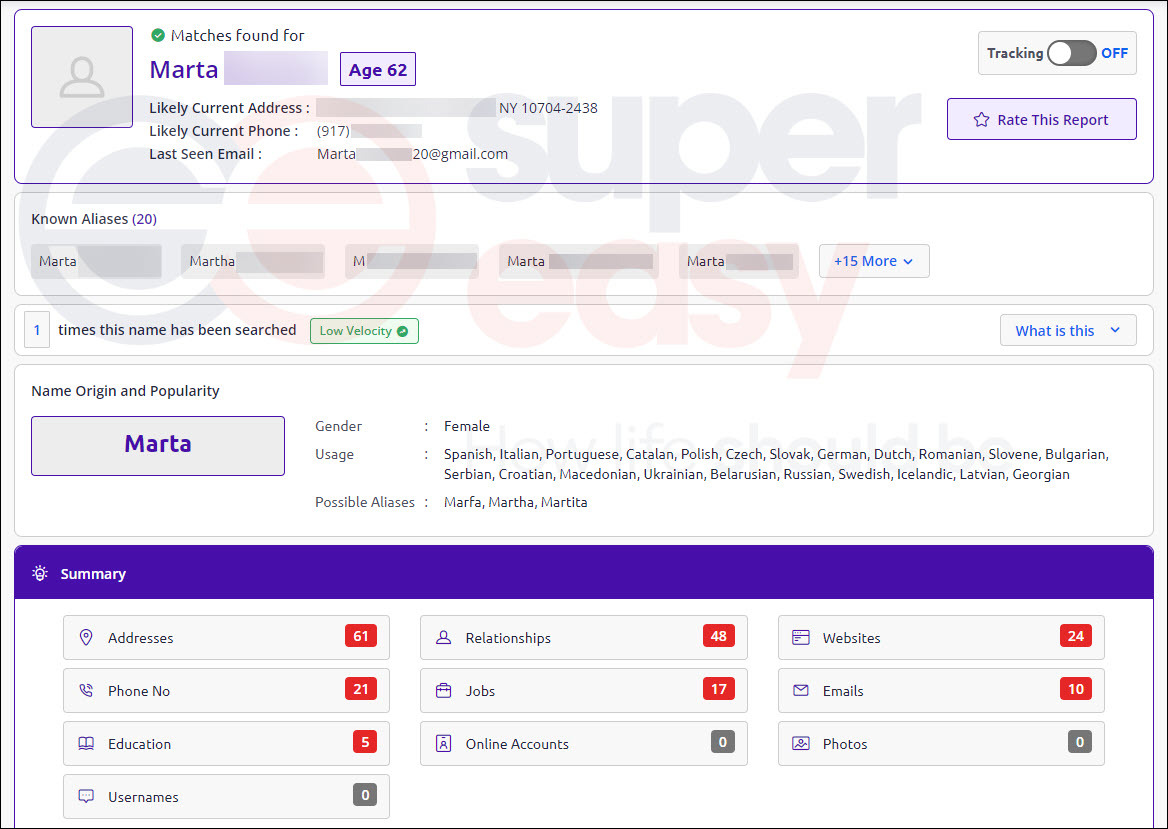Click the Marta name origin card
This screenshot has width=1168, height=829.
coord(158,445)
